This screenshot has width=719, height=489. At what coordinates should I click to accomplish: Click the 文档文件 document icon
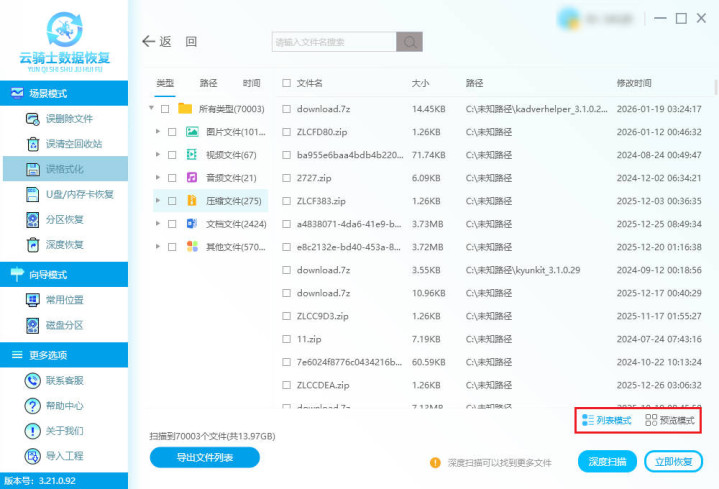click(x=192, y=223)
